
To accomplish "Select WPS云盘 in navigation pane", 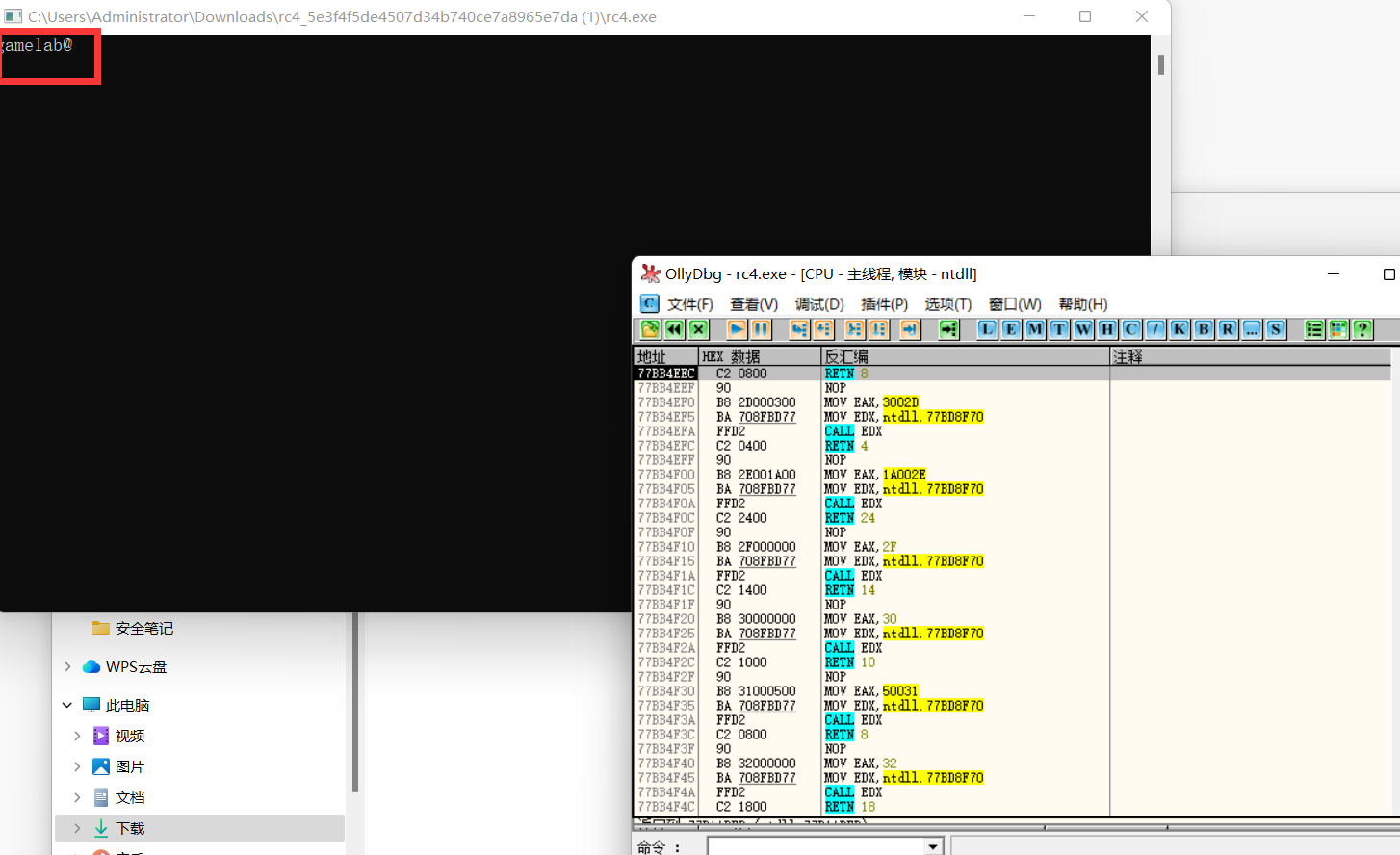I will pyautogui.click(x=125, y=666).
